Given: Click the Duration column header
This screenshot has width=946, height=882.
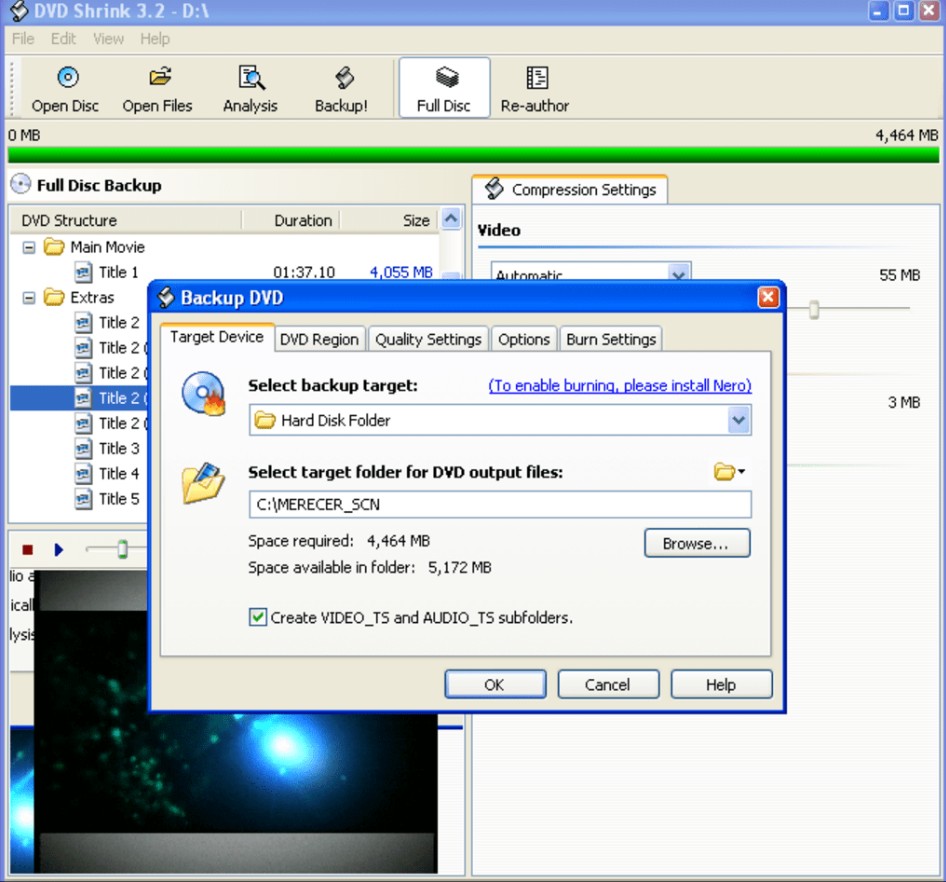Looking at the screenshot, I should [x=291, y=220].
